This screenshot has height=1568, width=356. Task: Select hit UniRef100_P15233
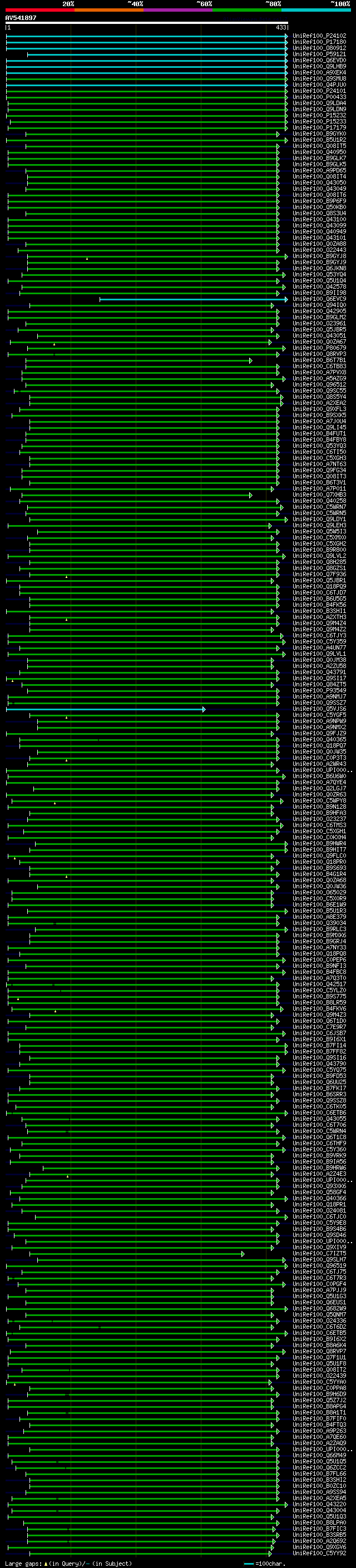tap(319, 122)
